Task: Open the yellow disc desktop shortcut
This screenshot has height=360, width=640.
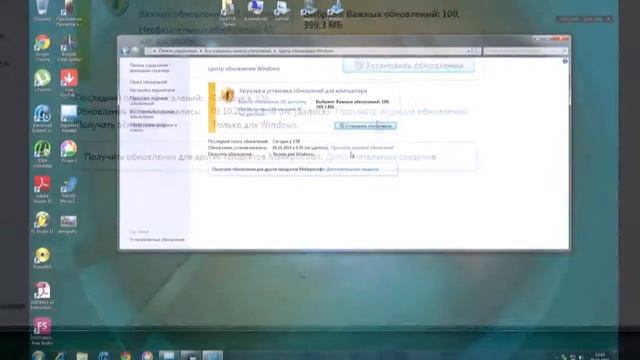Action: (x=42, y=258)
